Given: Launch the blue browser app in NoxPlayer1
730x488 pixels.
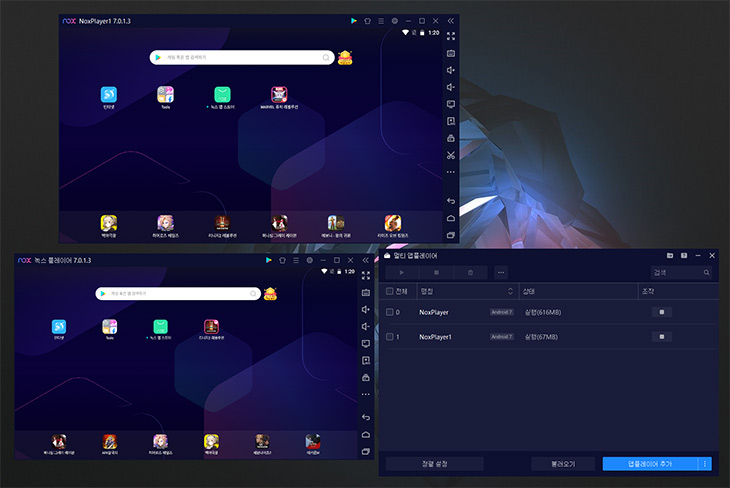Looking at the screenshot, I should tap(109, 95).
